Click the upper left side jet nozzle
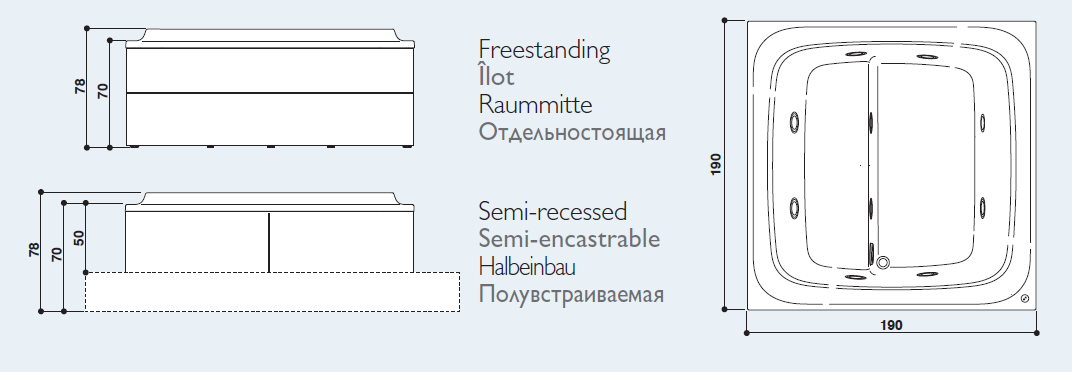This screenshot has width=1072, height=372. [794, 122]
